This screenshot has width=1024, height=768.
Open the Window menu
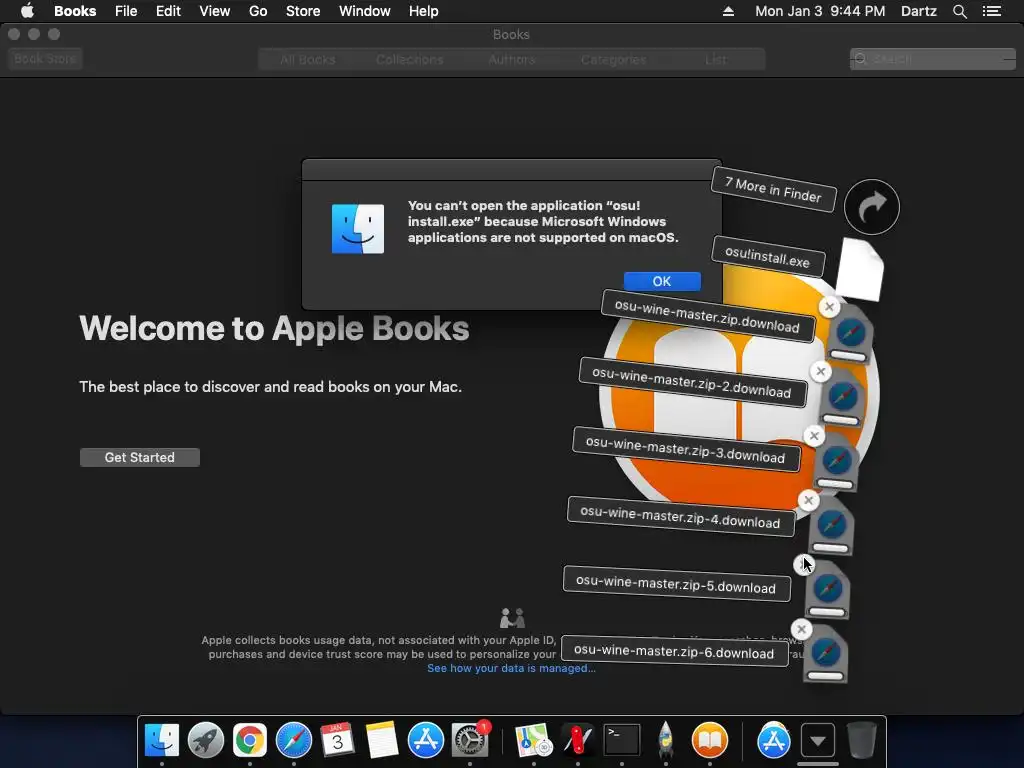[364, 11]
